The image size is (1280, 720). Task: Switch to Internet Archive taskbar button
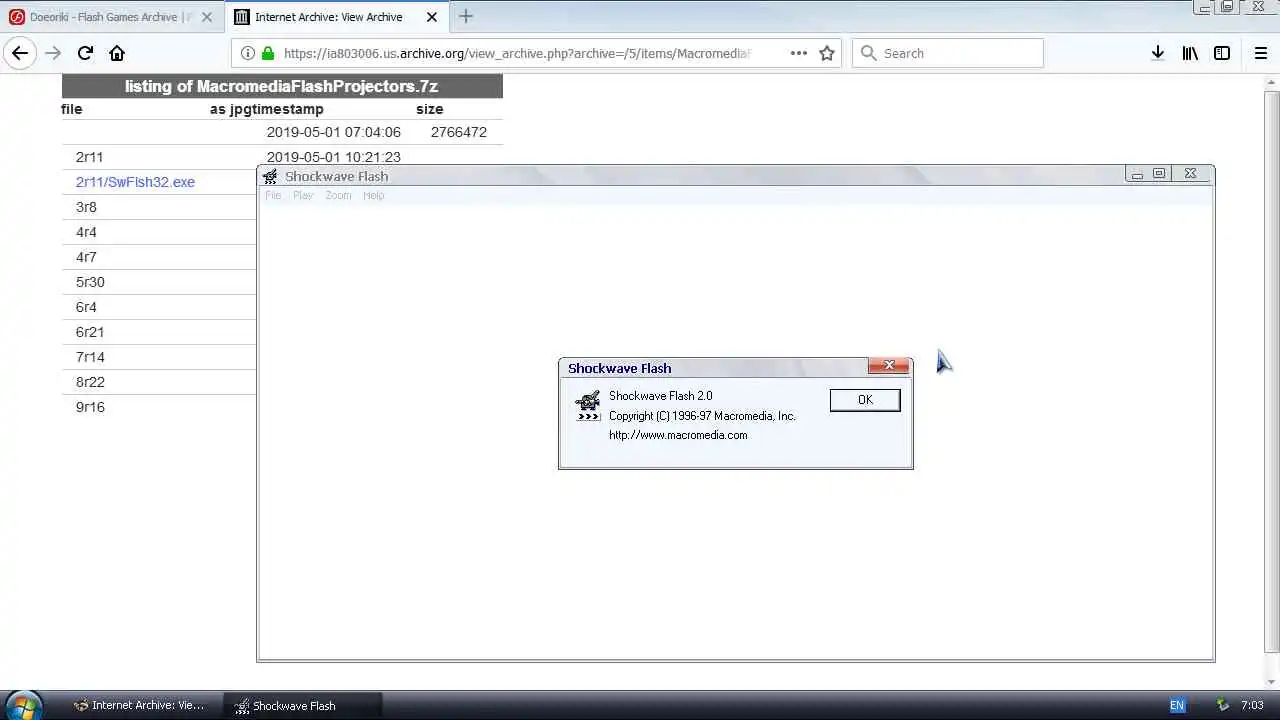pyautogui.click(x=139, y=705)
